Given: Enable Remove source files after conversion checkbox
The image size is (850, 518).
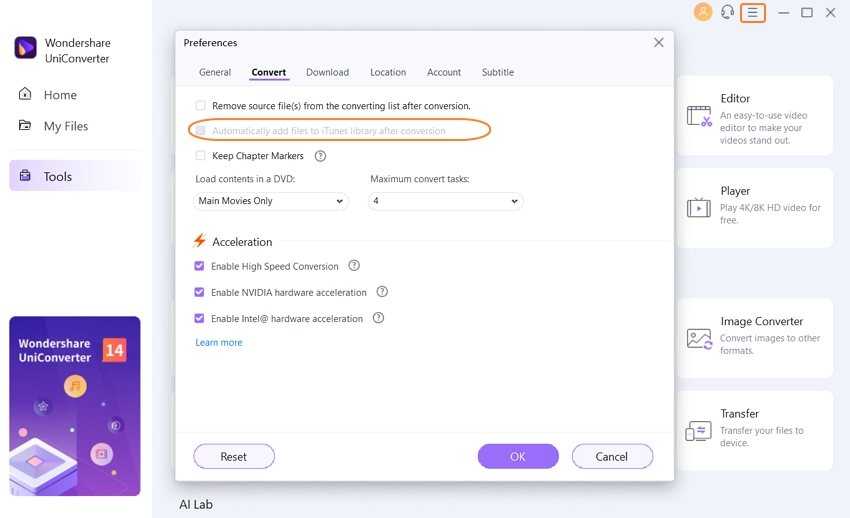Looking at the screenshot, I should pyautogui.click(x=201, y=105).
